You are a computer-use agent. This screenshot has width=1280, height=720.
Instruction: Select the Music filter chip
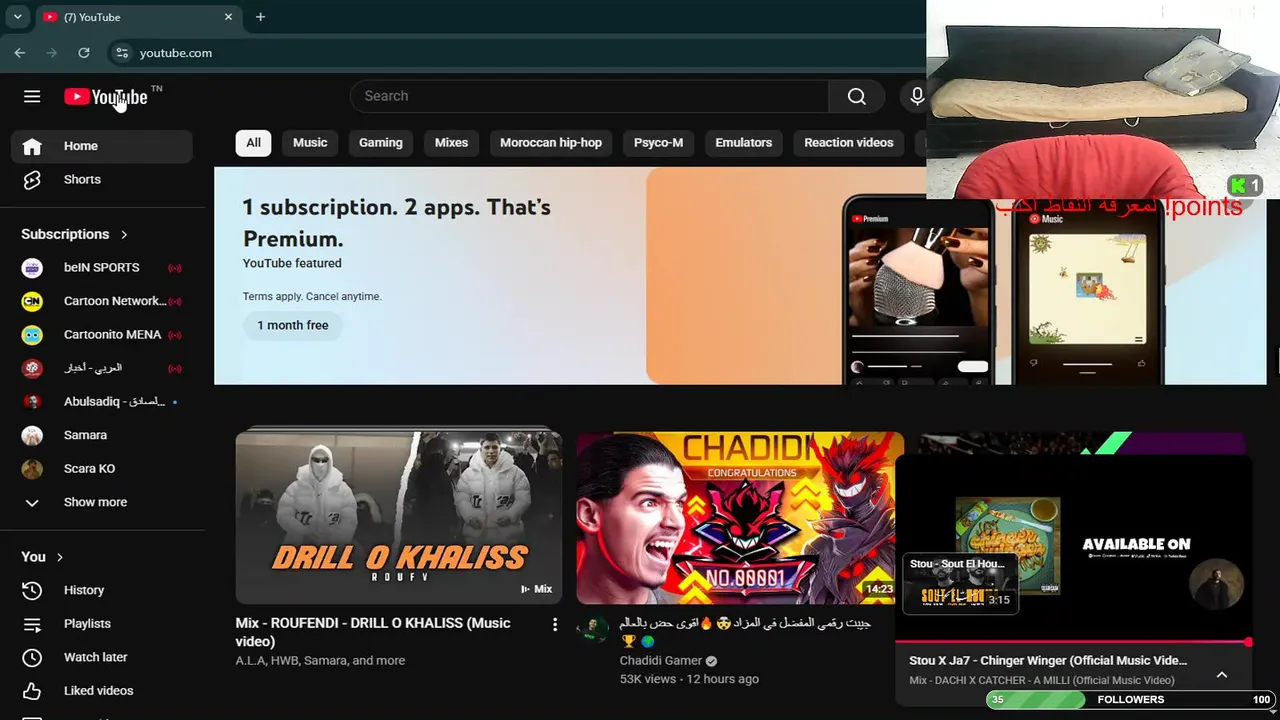click(x=310, y=143)
